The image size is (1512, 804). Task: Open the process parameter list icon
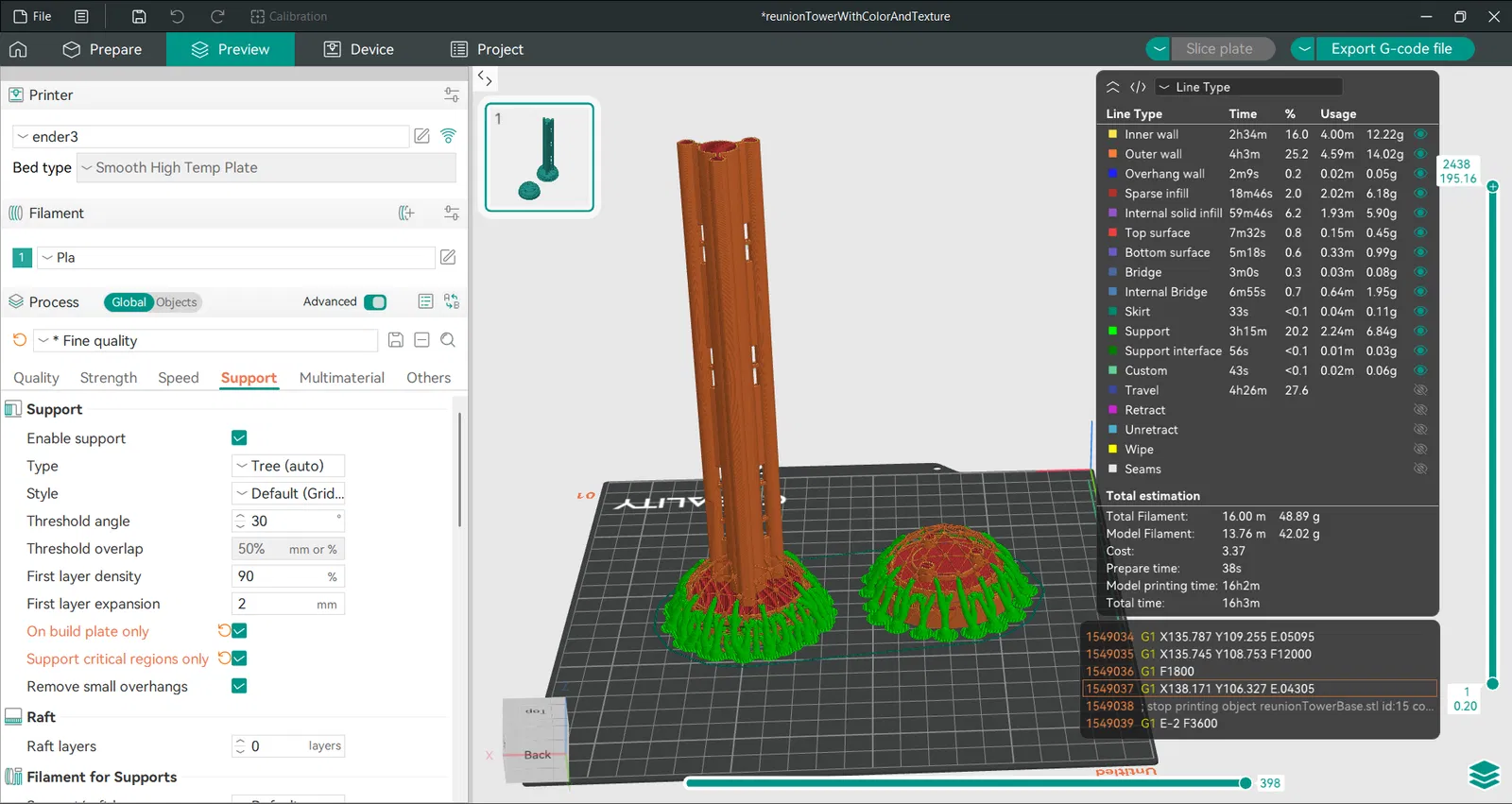(425, 301)
